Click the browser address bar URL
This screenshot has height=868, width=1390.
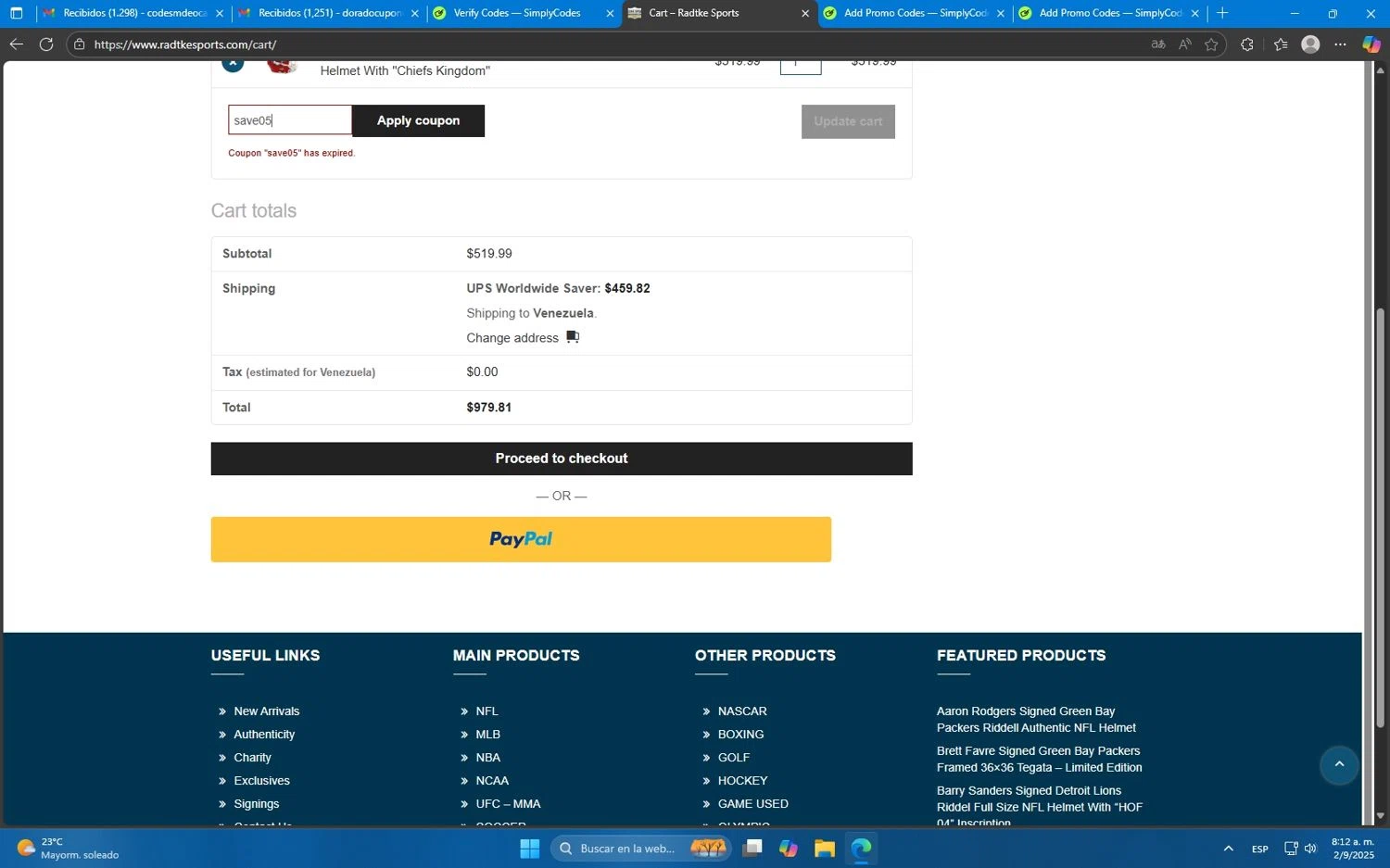coord(185,44)
